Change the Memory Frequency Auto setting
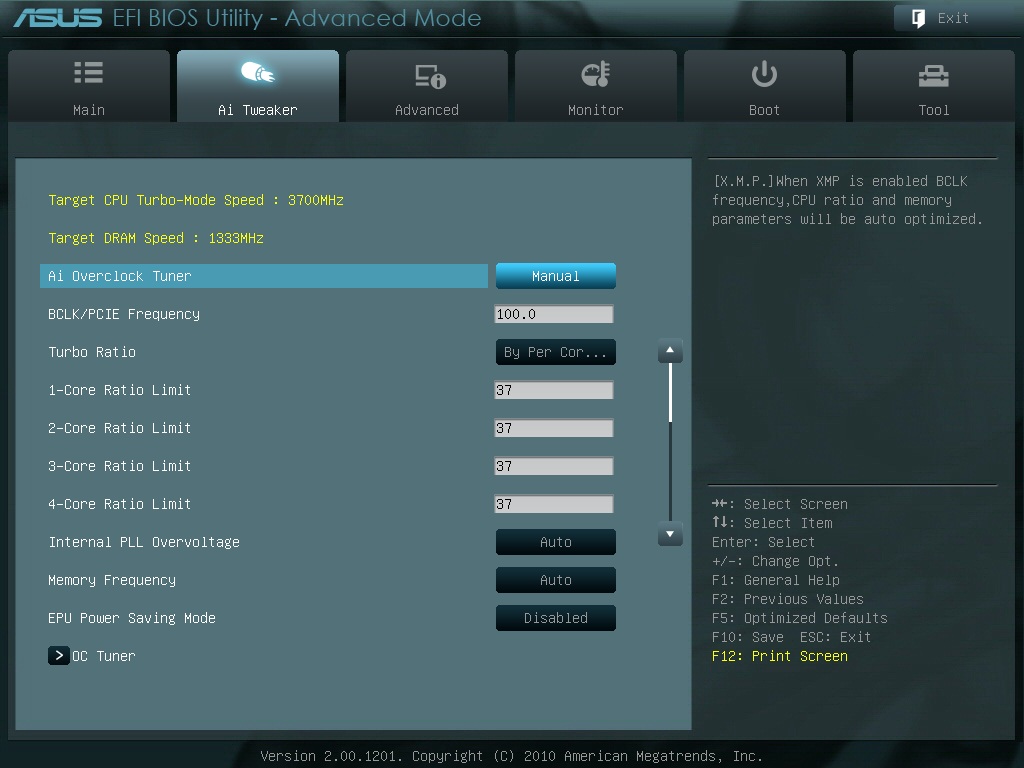The image size is (1024, 768). [555, 580]
